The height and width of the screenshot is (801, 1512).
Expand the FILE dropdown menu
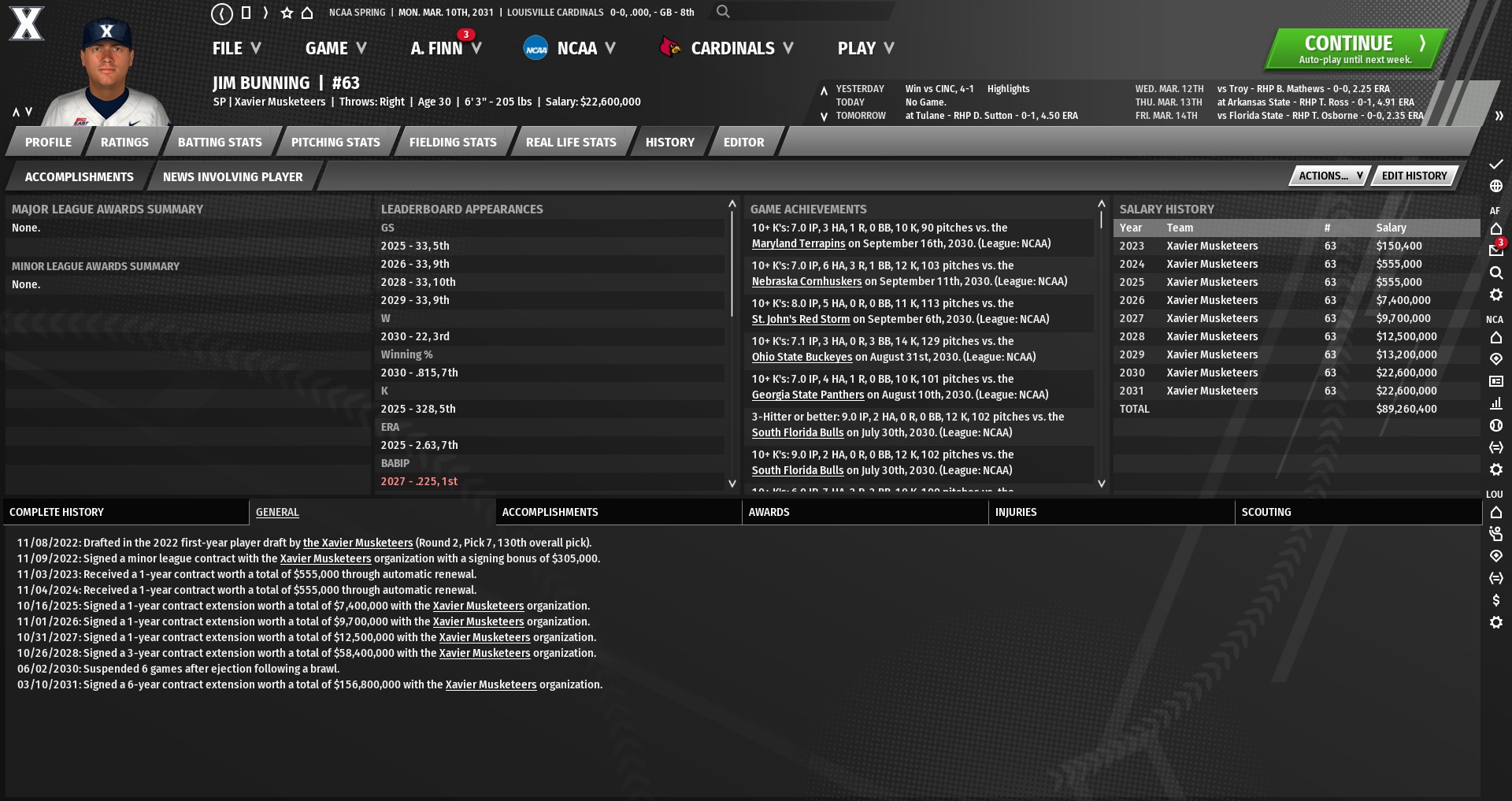(236, 48)
